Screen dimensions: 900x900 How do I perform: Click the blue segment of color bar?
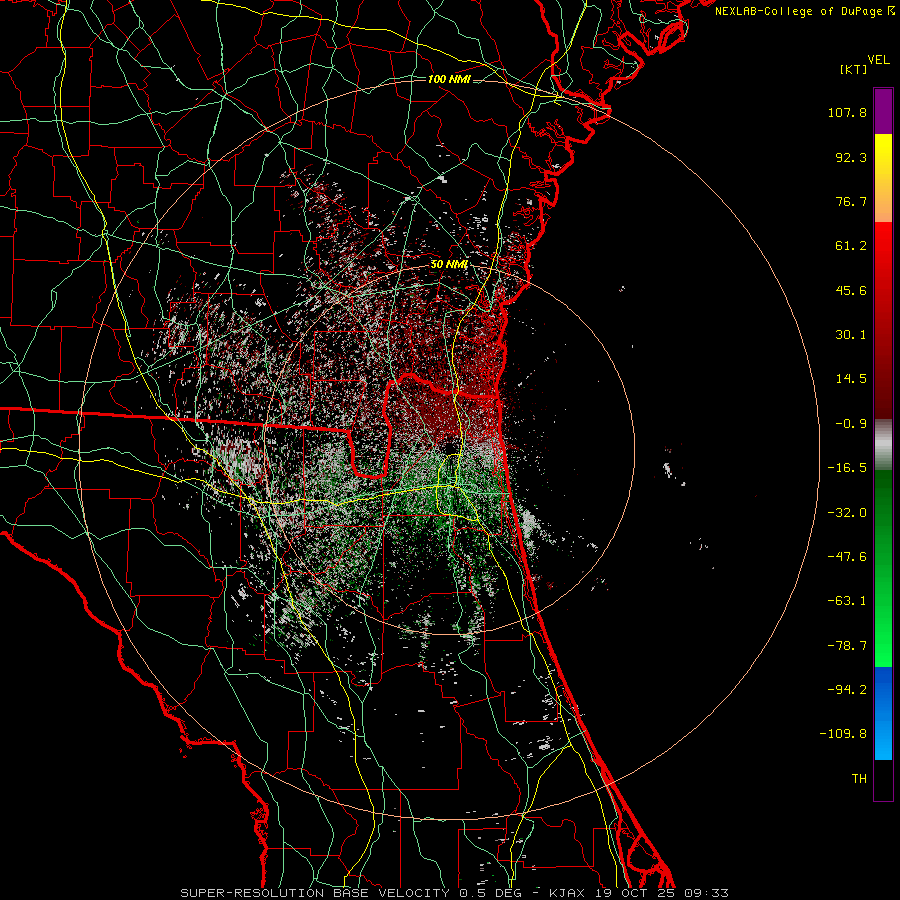pyautogui.click(x=883, y=713)
